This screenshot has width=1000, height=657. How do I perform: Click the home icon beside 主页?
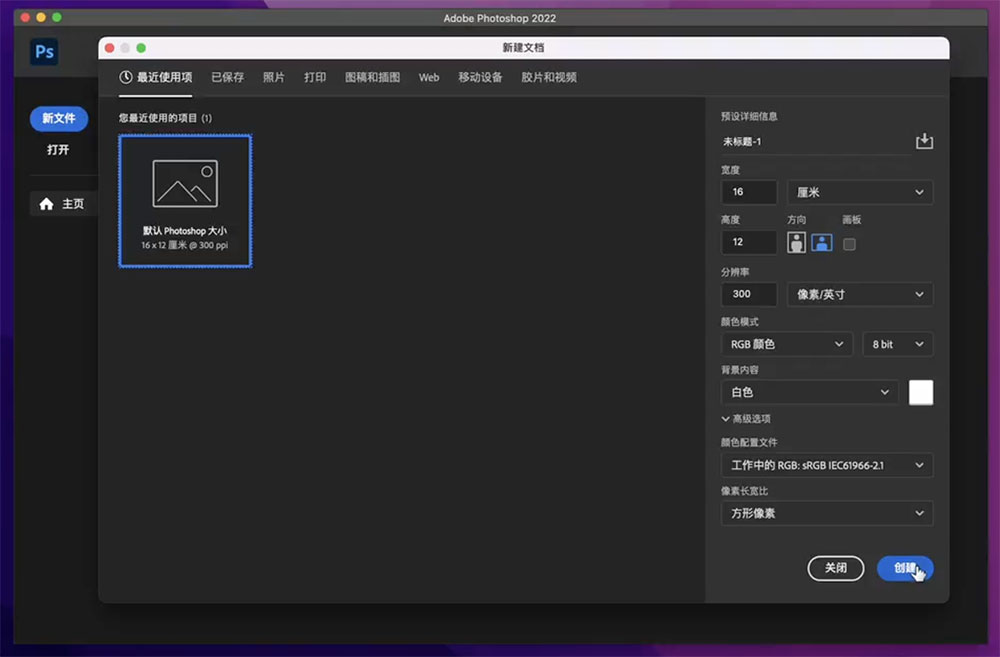[46, 204]
